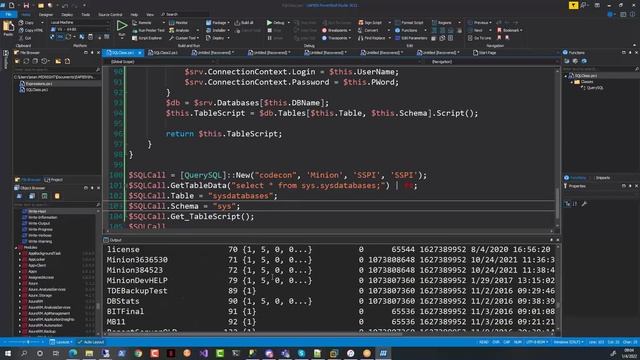This screenshot has height=360, width=640.
Task: Click the Output panel vertical scrollbar
Action: pos(557,288)
